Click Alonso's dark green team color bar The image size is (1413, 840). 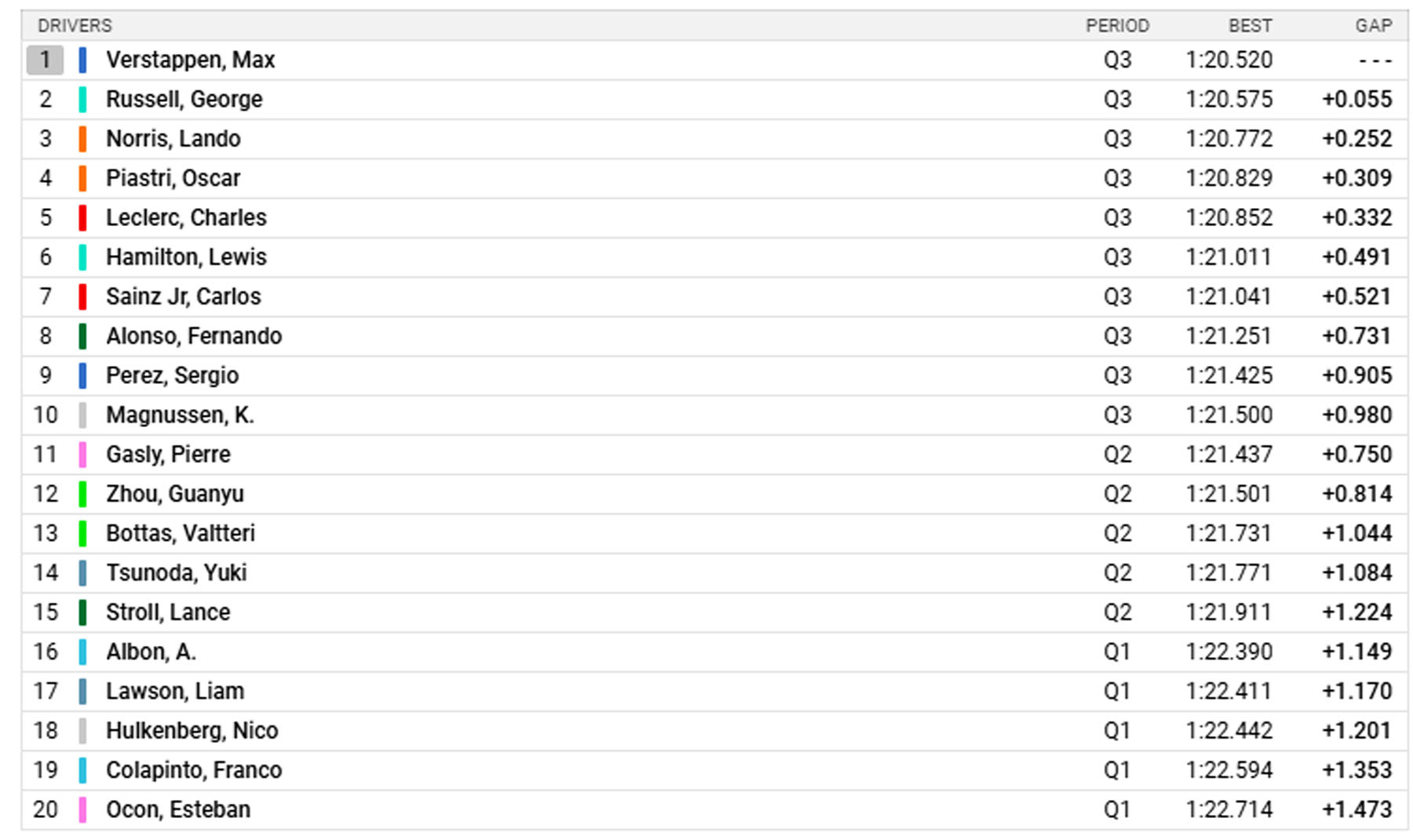82,336
